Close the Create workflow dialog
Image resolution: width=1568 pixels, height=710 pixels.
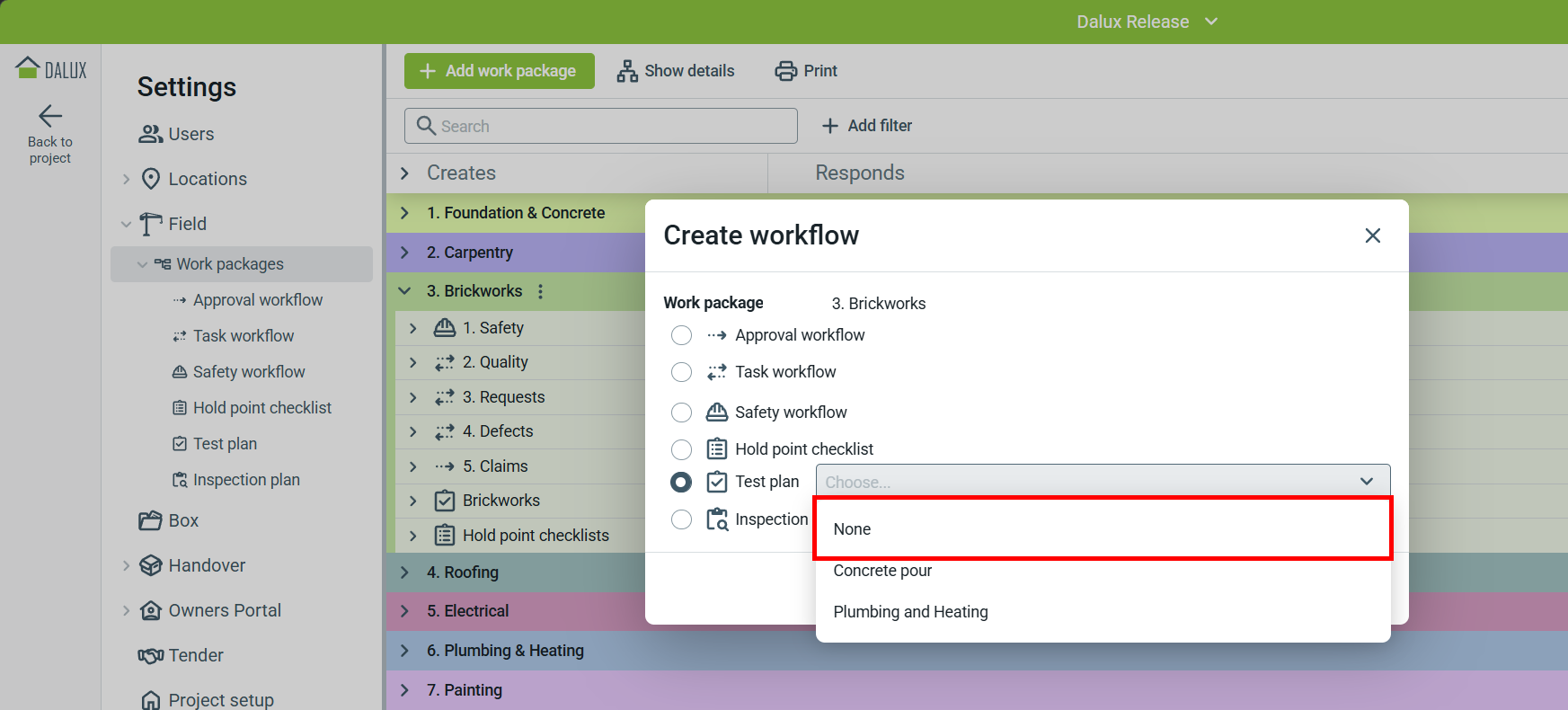(1373, 235)
